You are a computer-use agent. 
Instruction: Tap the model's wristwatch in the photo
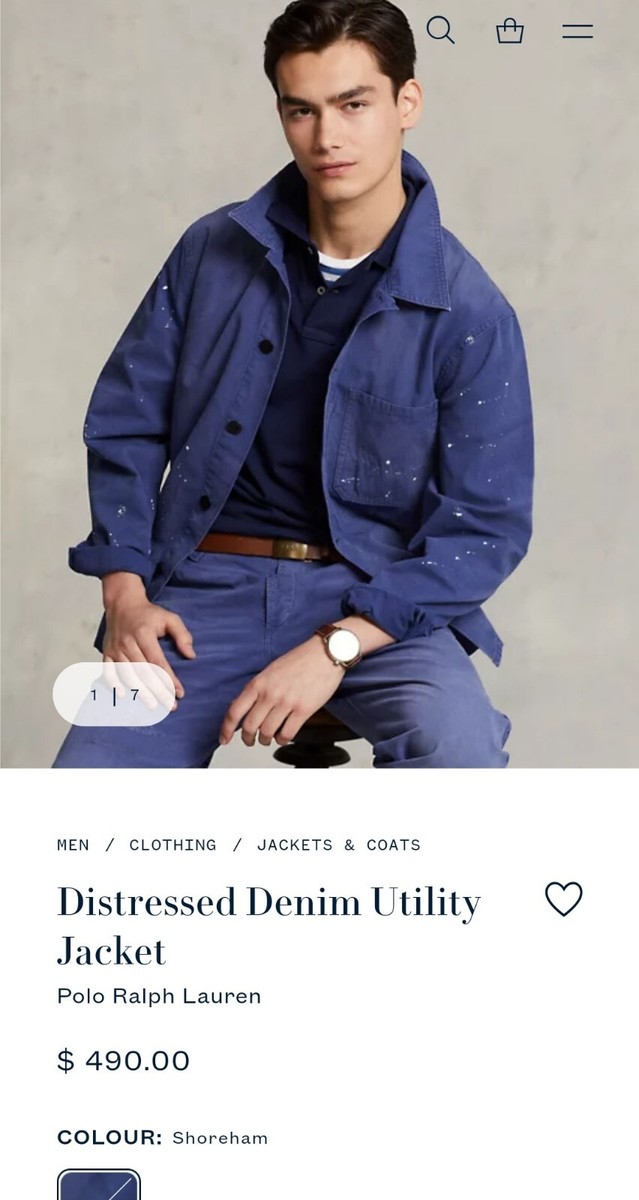click(340, 644)
